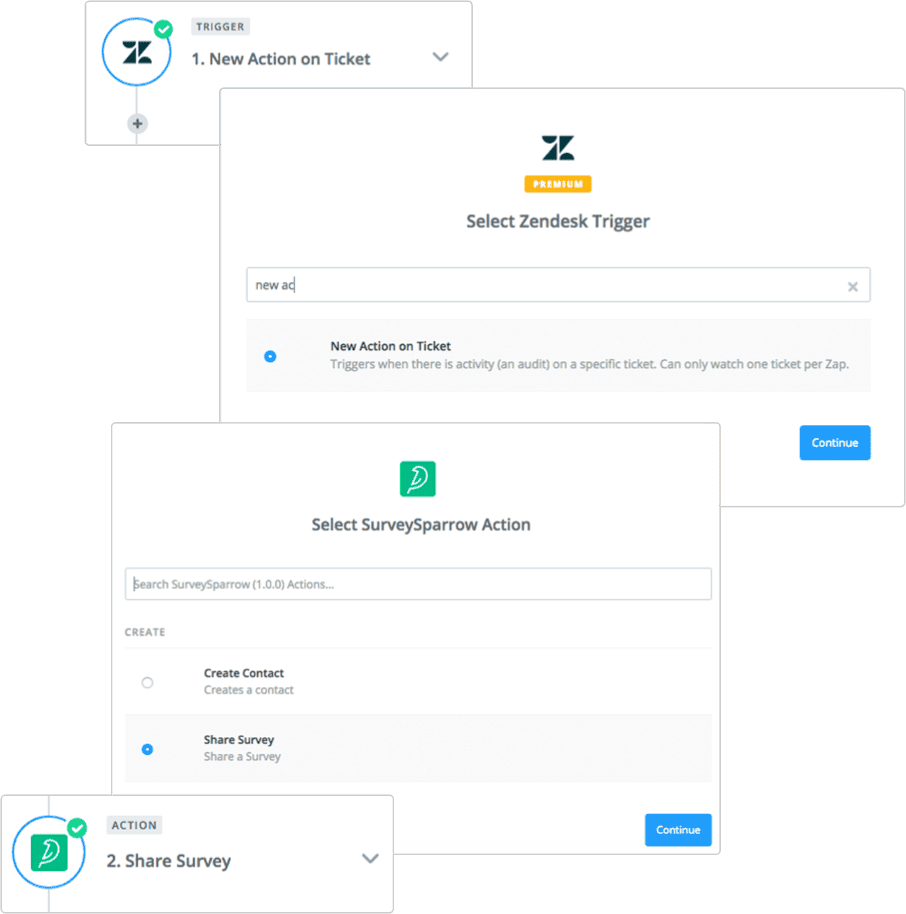Click the SurveySparrow icon in action step
Viewport: 906px width, 914px height.
tap(49, 852)
